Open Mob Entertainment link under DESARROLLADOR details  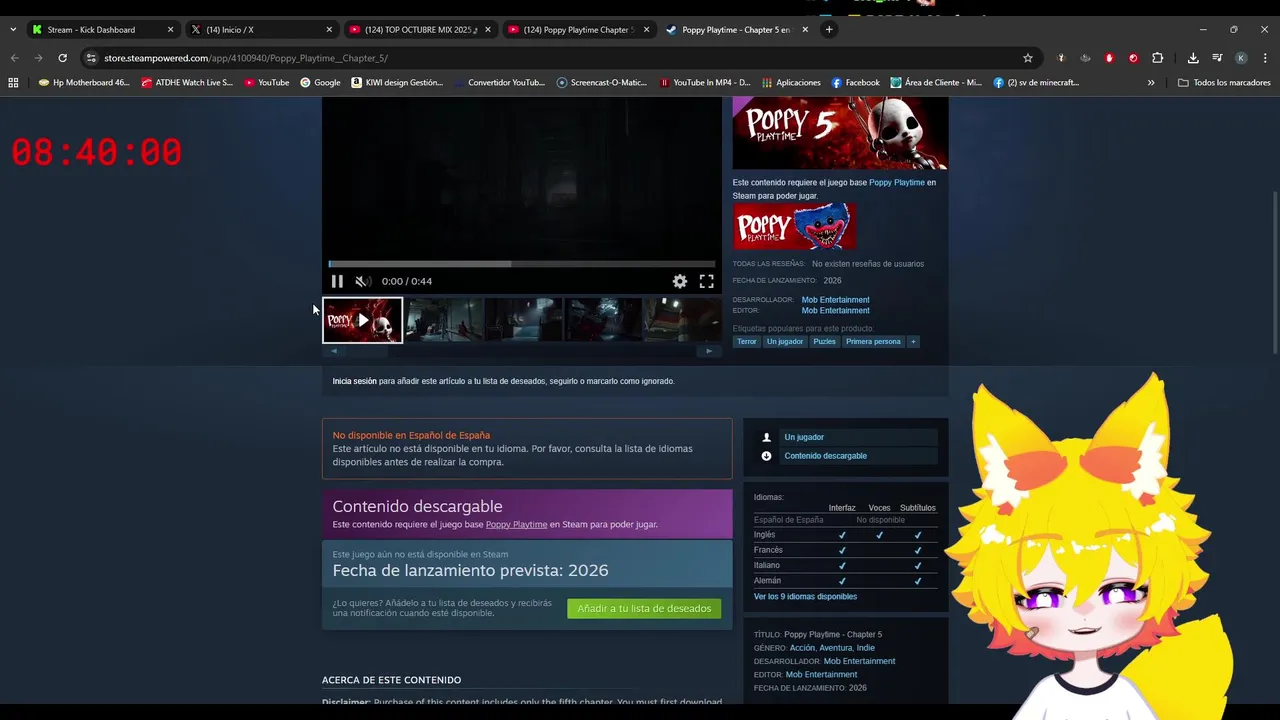pos(859,661)
